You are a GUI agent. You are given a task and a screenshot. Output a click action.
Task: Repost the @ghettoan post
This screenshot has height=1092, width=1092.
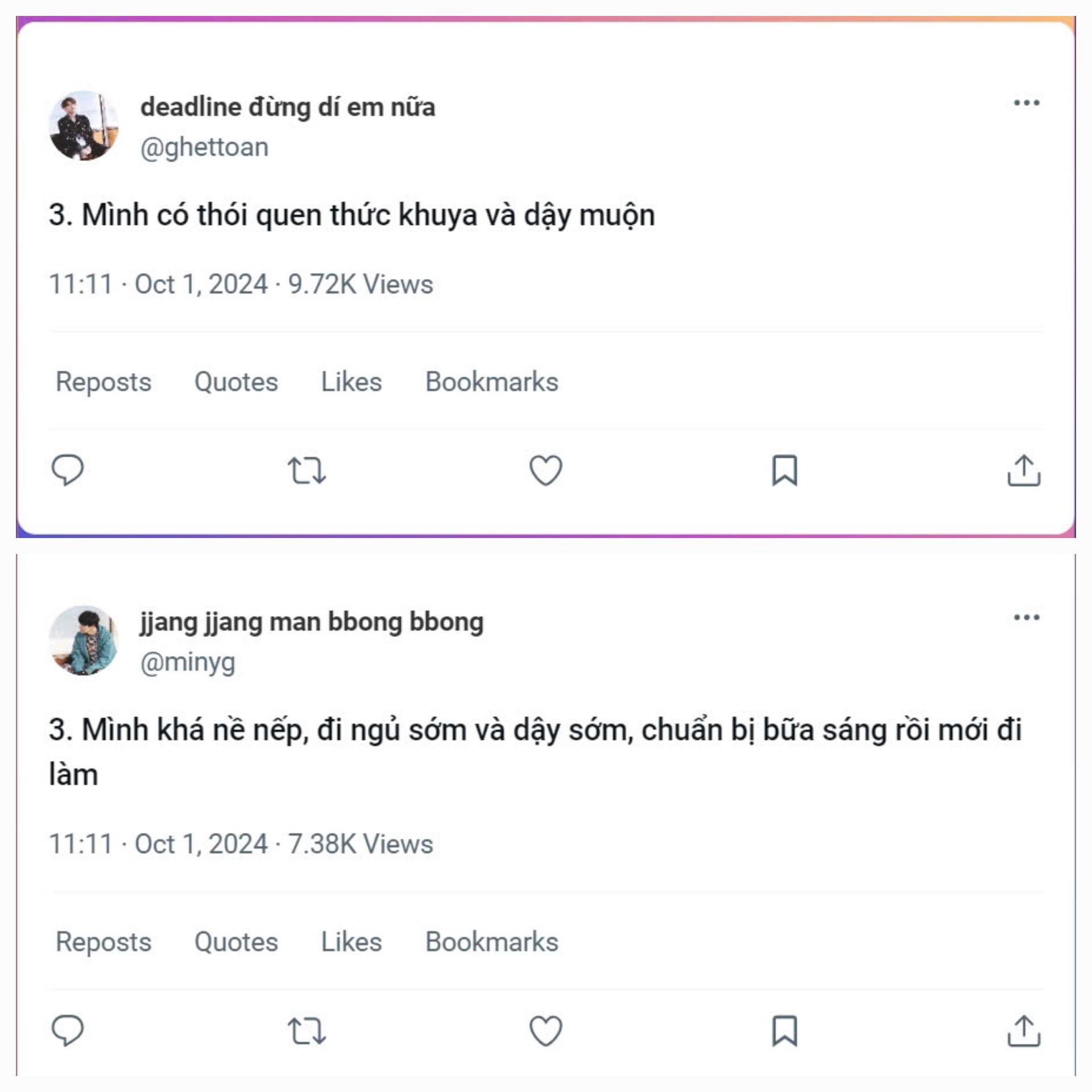click(307, 470)
